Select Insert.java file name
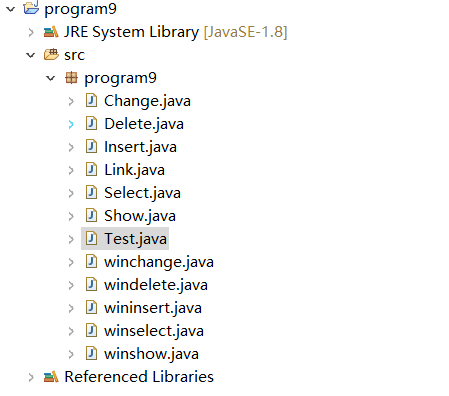 pyautogui.click(x=140, y=147)
